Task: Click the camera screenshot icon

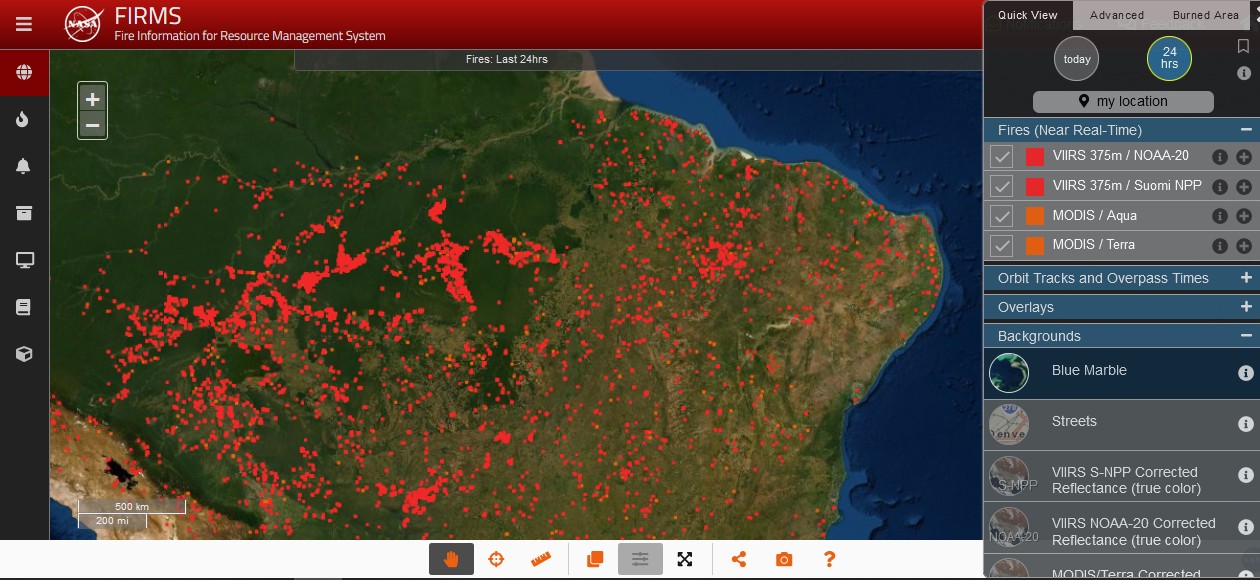Action: pos(784,559)
